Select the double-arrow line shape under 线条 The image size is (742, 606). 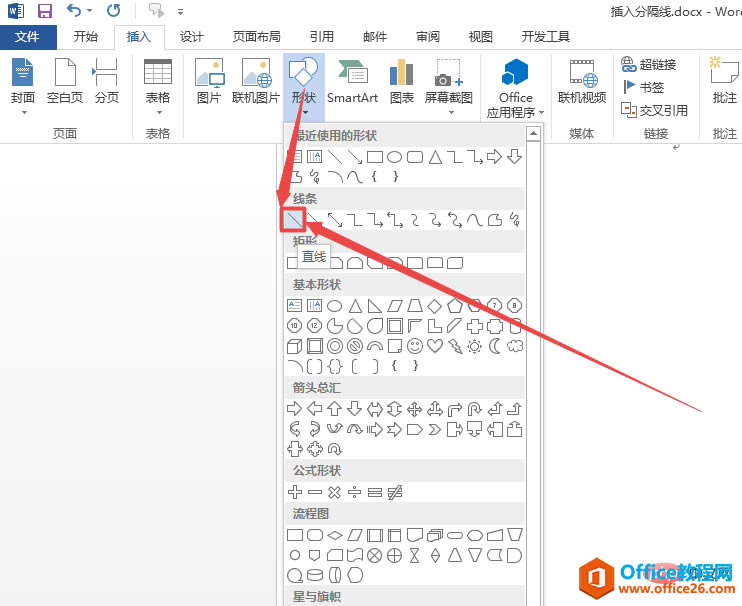tap(335, 220)
